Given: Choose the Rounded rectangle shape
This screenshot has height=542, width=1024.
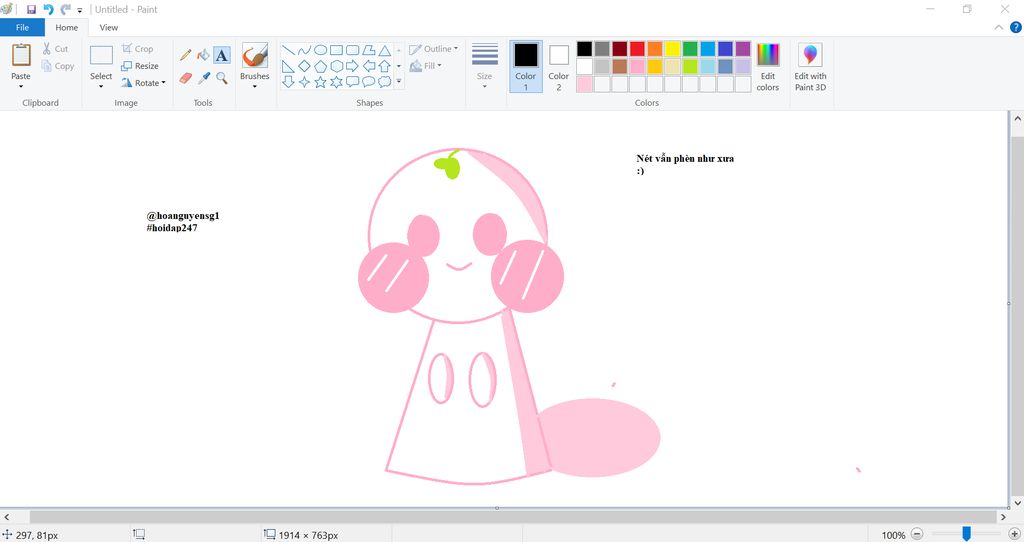Looking at the screenshot, I should [x=353, y=50].
